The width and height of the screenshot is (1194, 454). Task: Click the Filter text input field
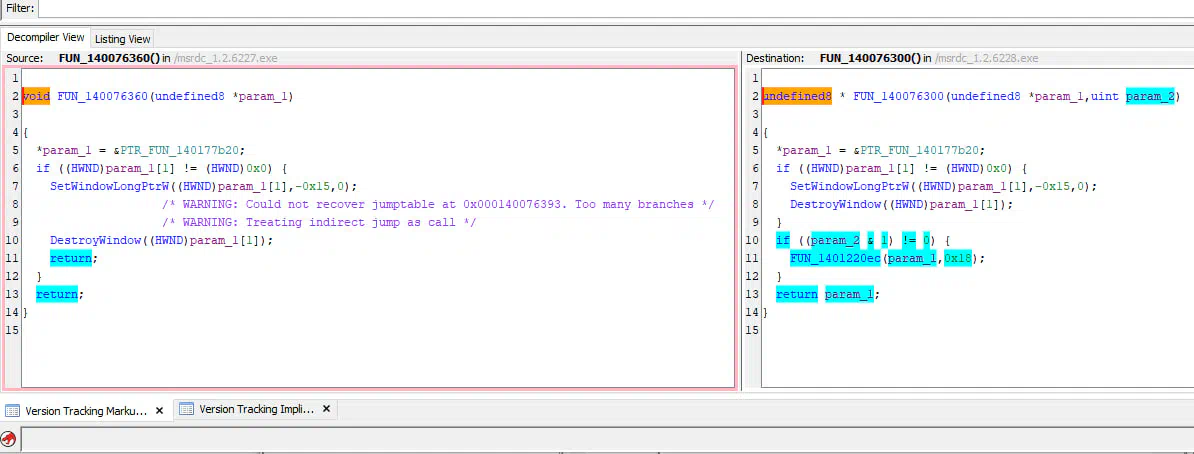pos(615,8)
